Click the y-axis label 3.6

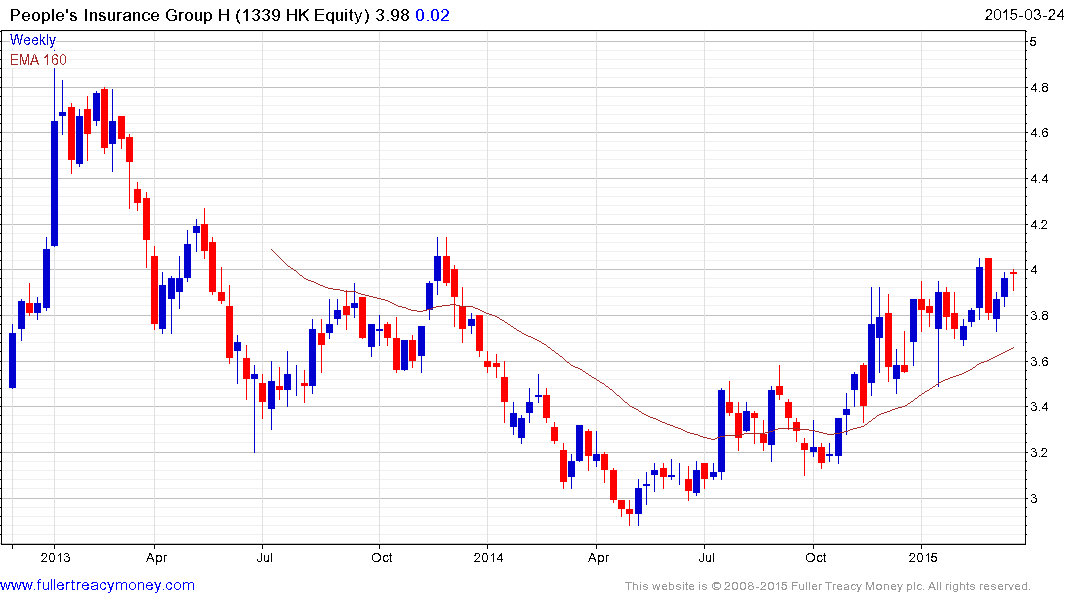click(1039, 361)
